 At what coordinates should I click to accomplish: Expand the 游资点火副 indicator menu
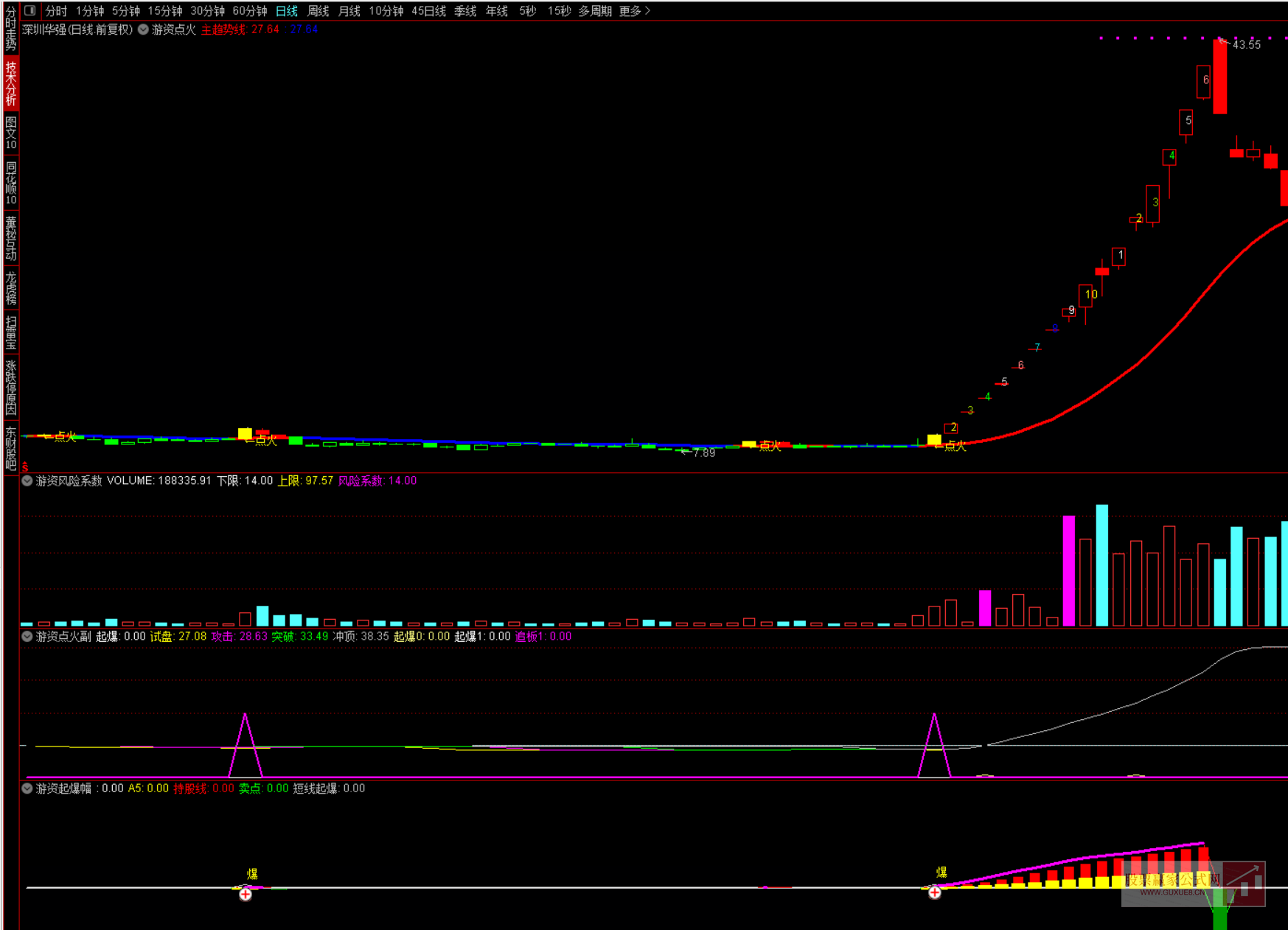click(27, 636)
